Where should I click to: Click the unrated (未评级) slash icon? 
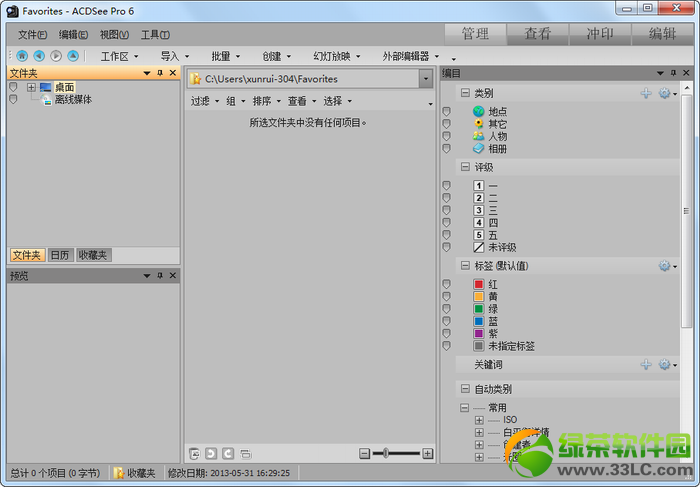(479, 247)
